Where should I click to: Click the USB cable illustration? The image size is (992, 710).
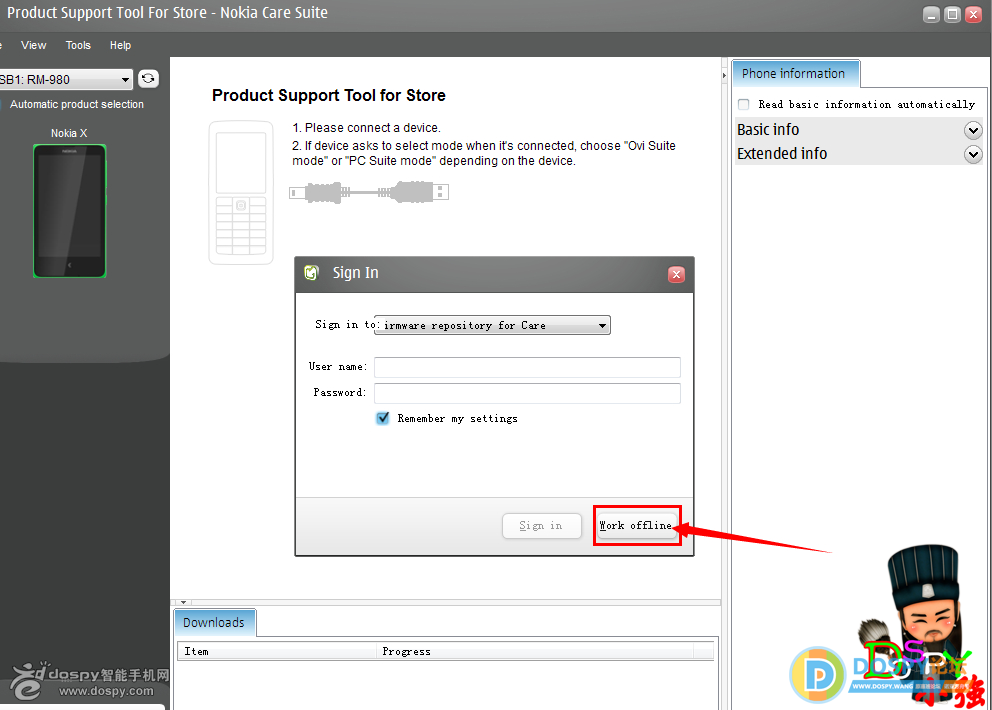(369, 192)
